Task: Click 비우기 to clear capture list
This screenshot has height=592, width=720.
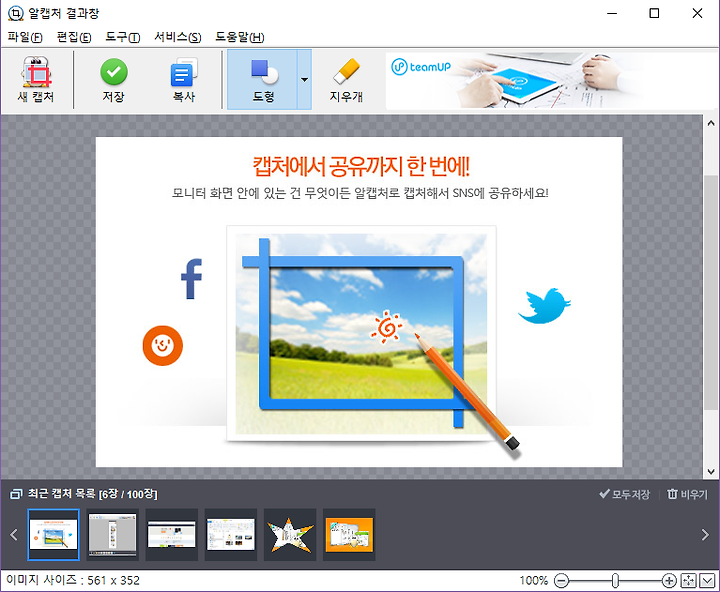Action: (687, 494)
